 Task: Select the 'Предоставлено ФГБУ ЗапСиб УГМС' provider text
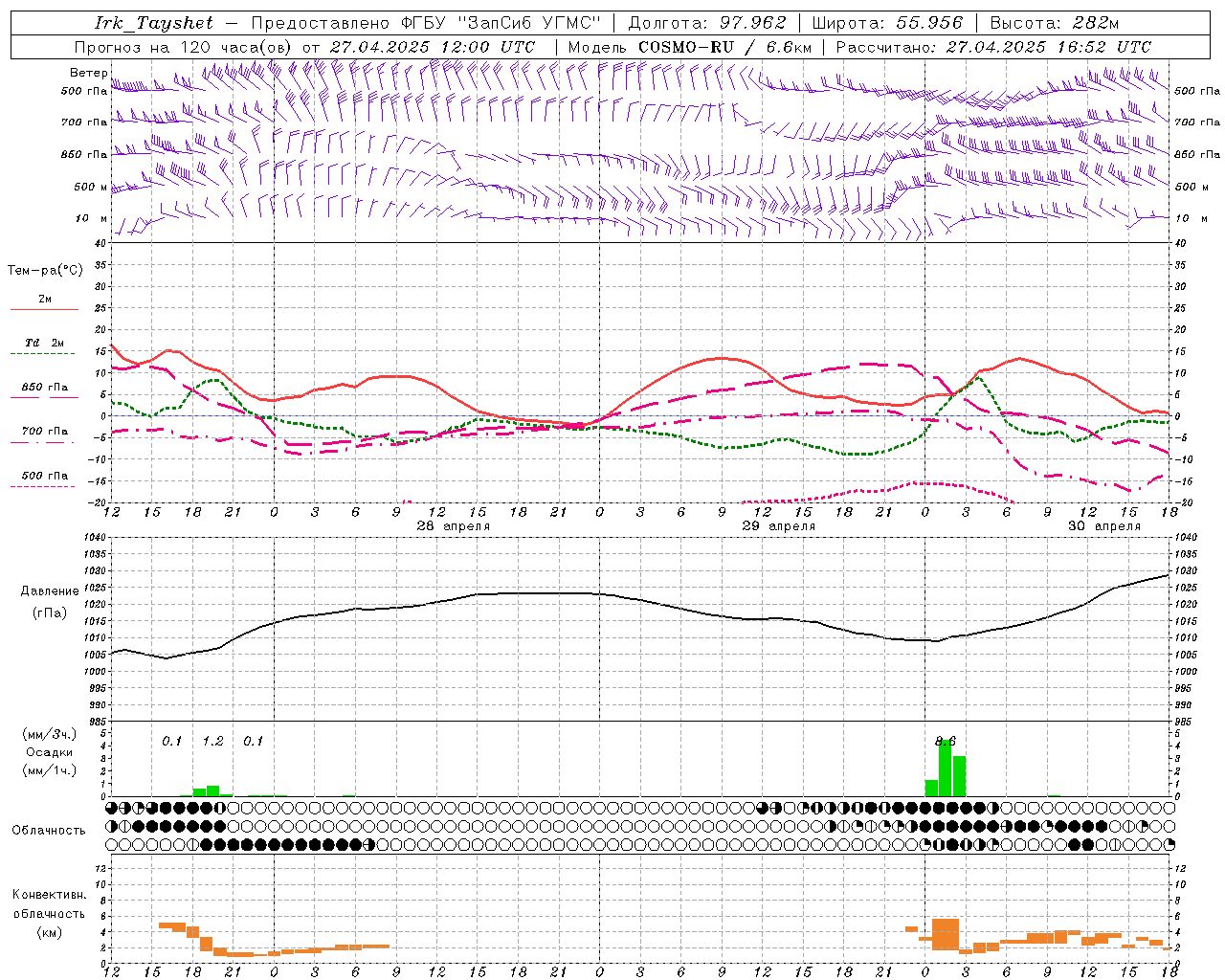pos(425,23)
